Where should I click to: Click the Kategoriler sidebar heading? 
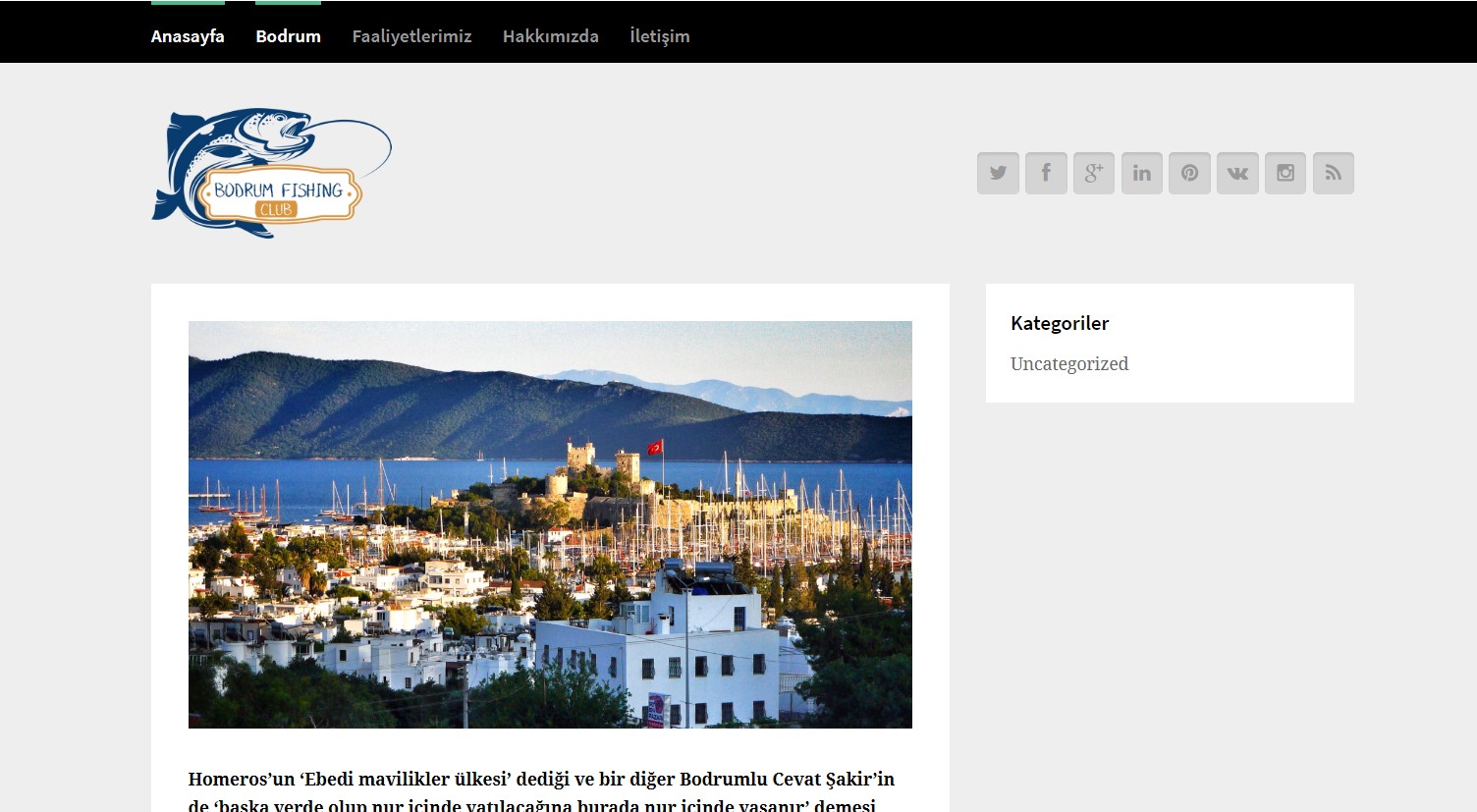1059,323
